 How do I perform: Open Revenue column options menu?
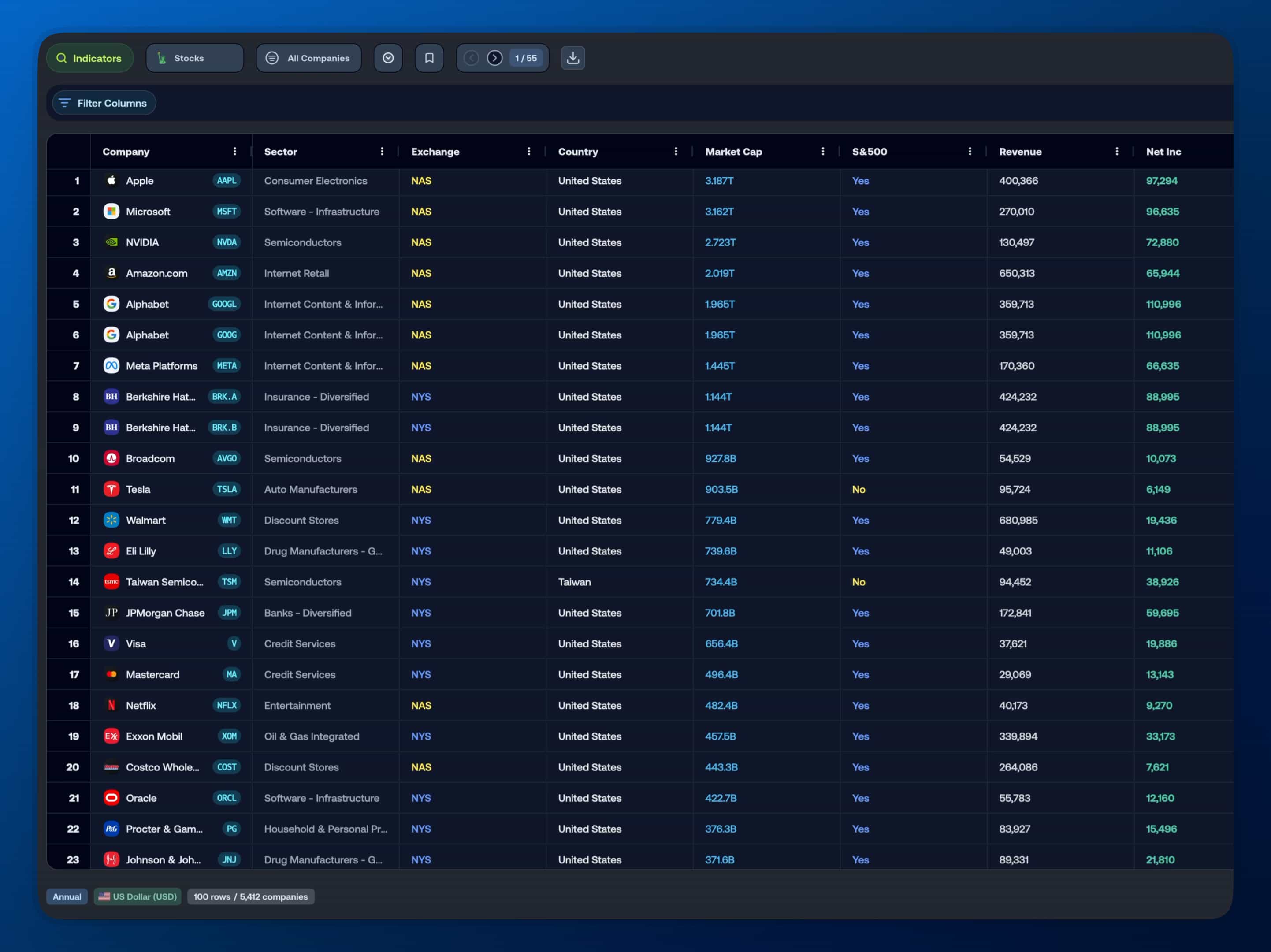[1117, 151]
